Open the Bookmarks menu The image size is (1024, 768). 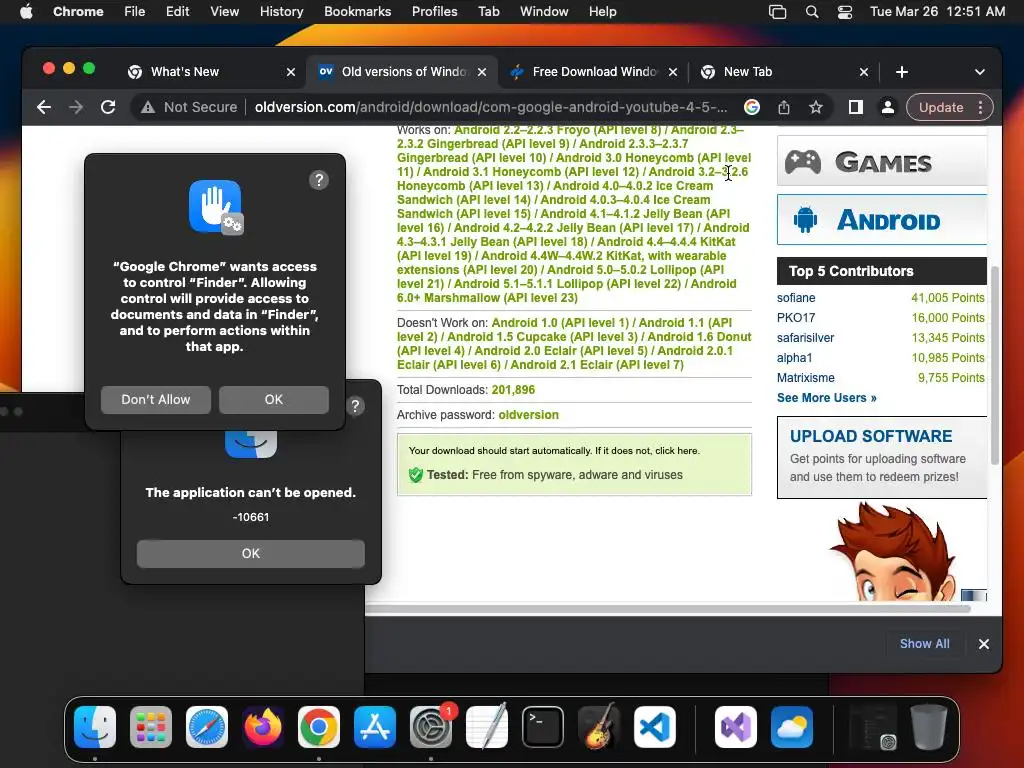click(x=357, y=12)
